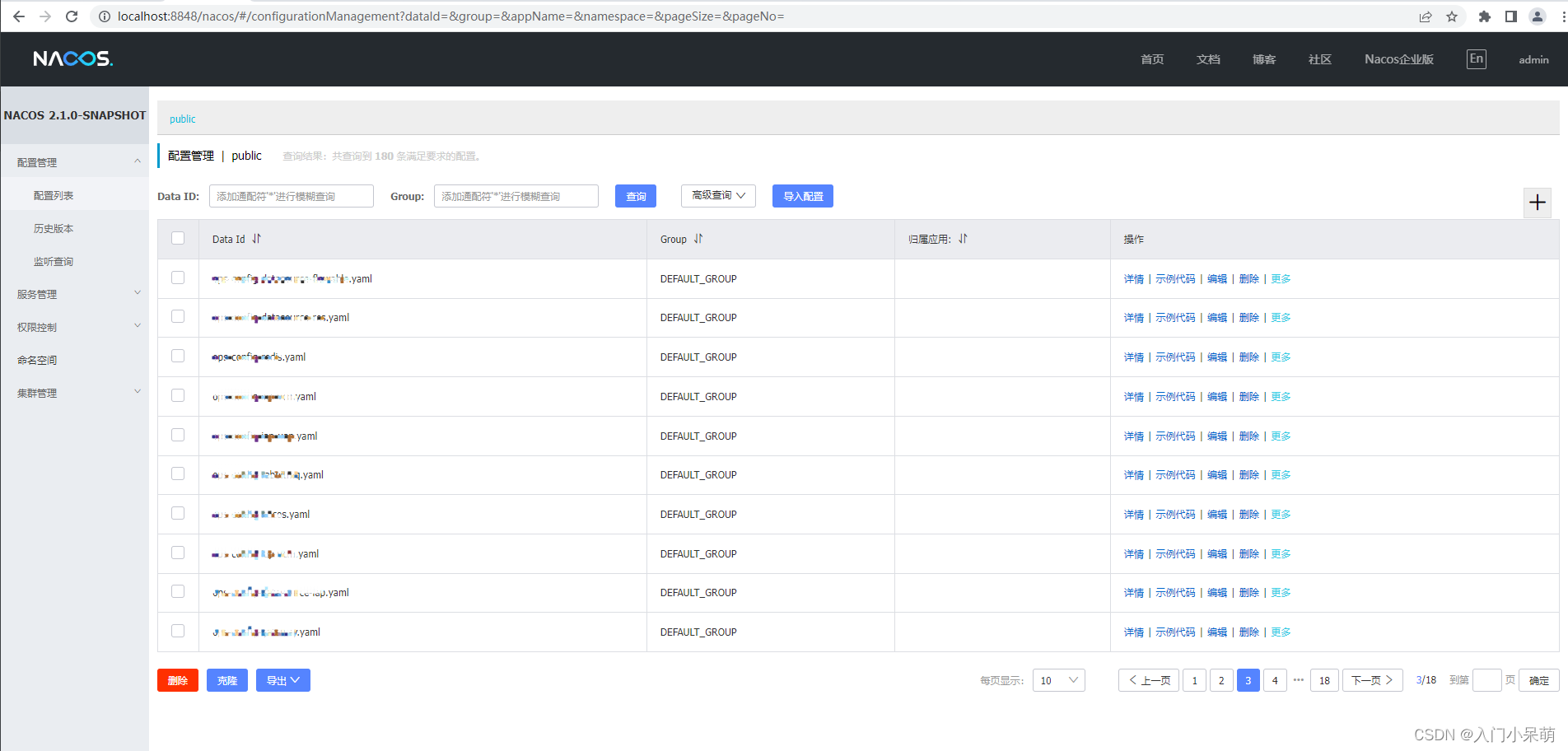Click 删除 link in second row
Viewport: 1568px width, 751px height.
(x=1249, y=318)
